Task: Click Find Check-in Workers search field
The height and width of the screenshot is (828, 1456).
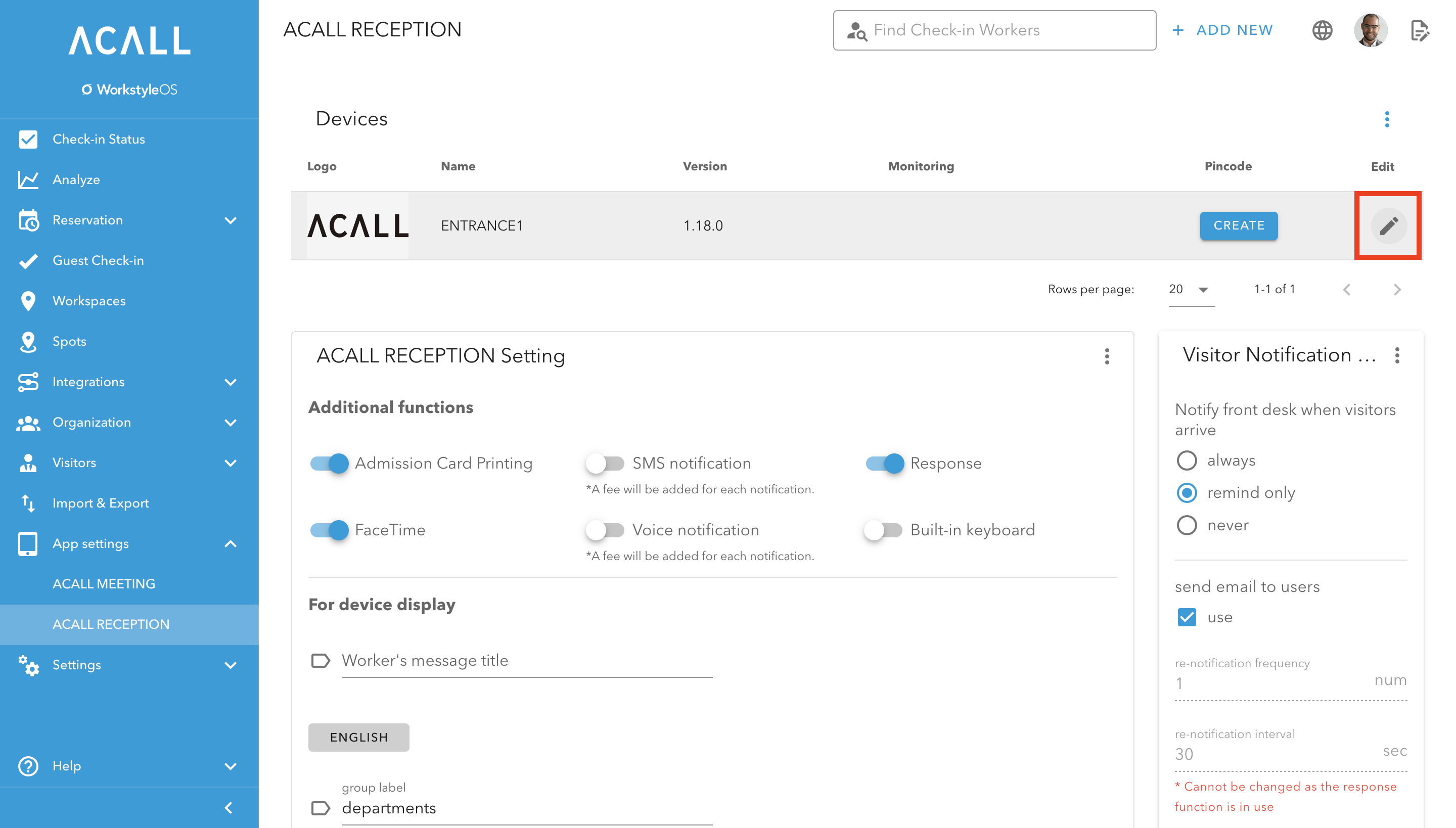Action: tap(994, 30)
